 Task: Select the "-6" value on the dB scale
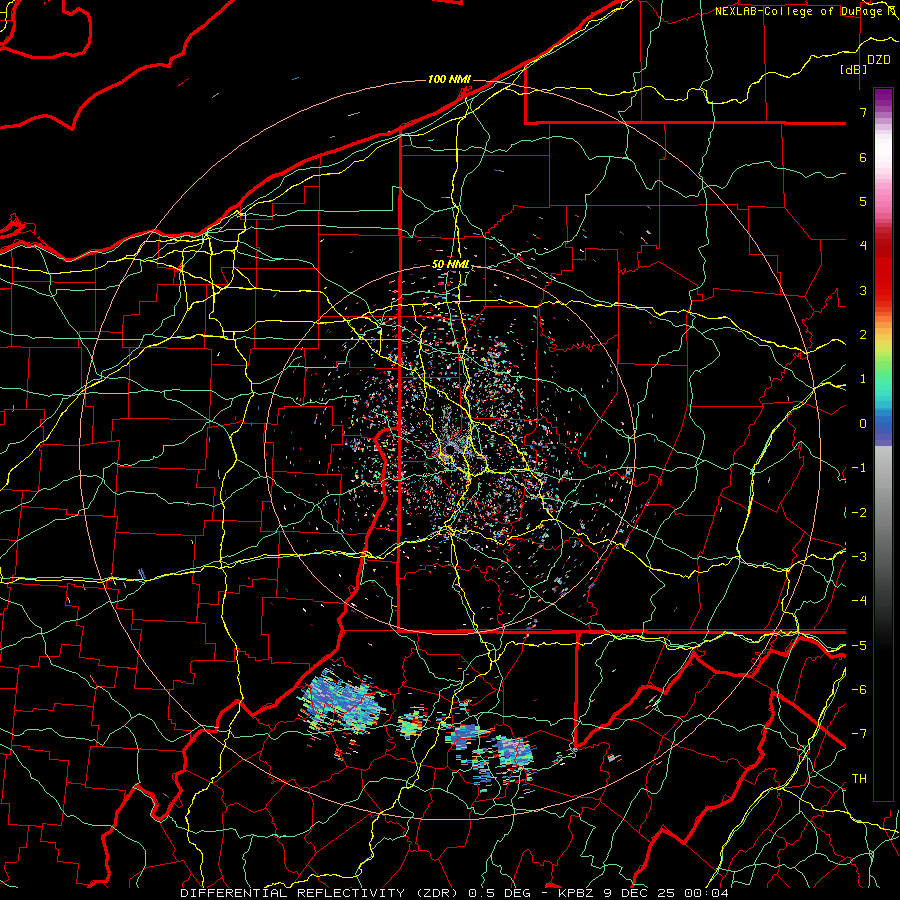pos(859,690)
